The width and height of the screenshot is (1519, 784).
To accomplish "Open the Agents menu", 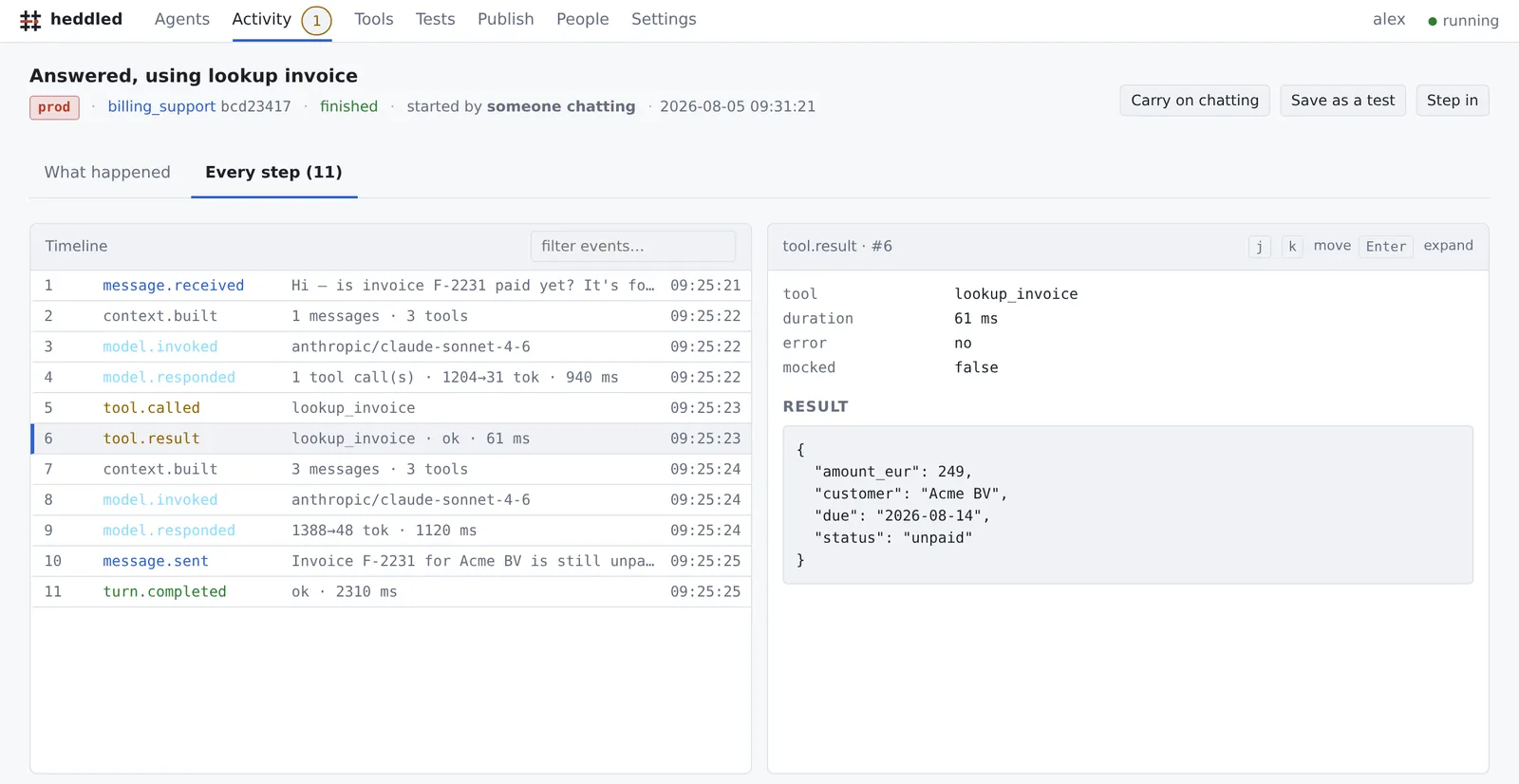I will pos(182,19).
